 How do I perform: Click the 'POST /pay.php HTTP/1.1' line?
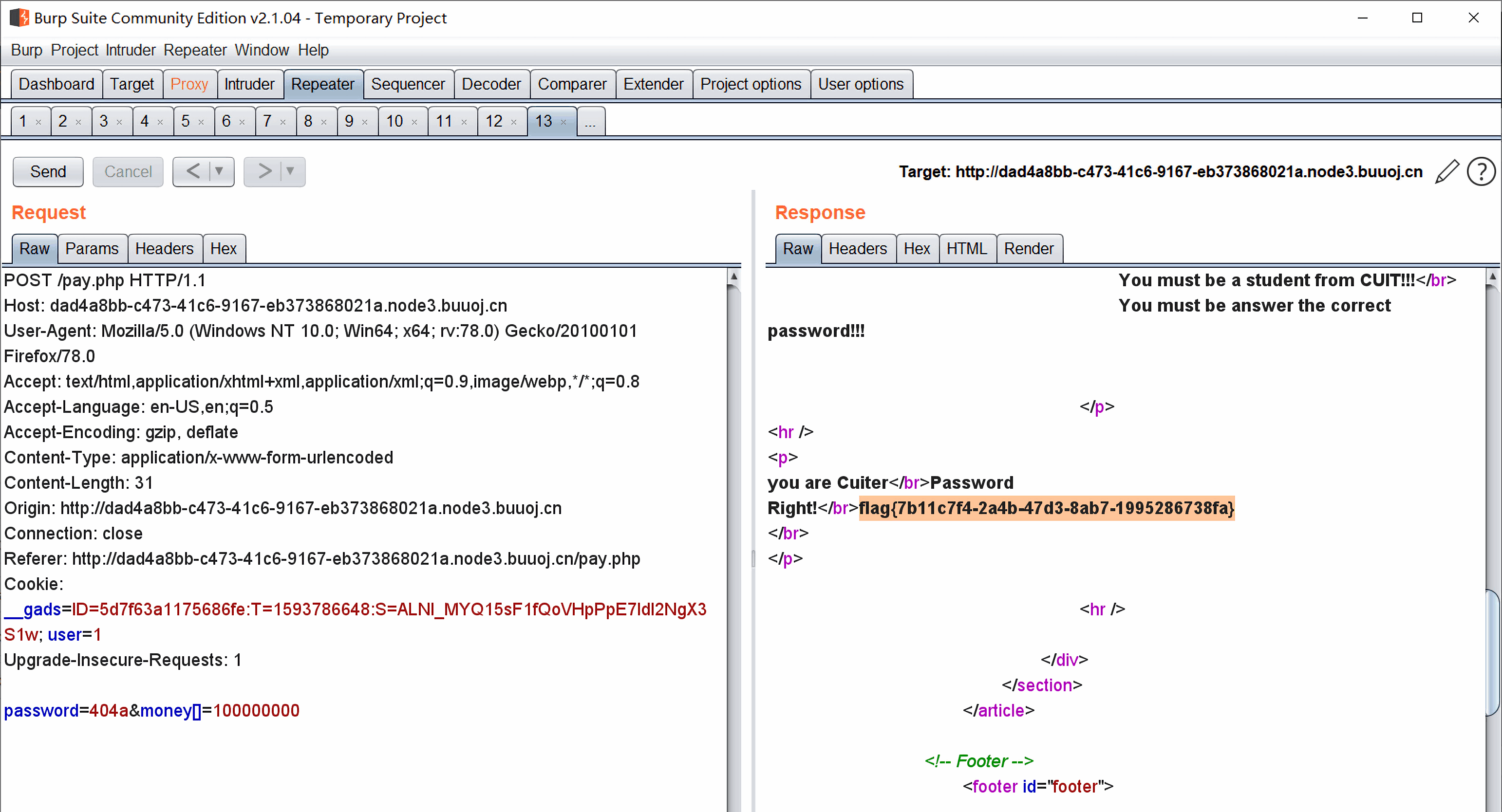[105, 280]
